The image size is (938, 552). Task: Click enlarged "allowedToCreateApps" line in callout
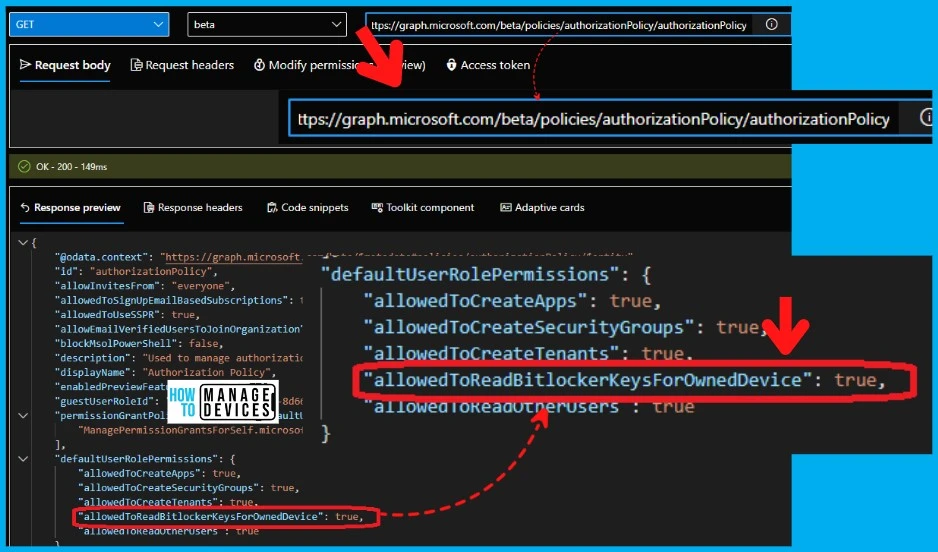[x=513, y=301]
